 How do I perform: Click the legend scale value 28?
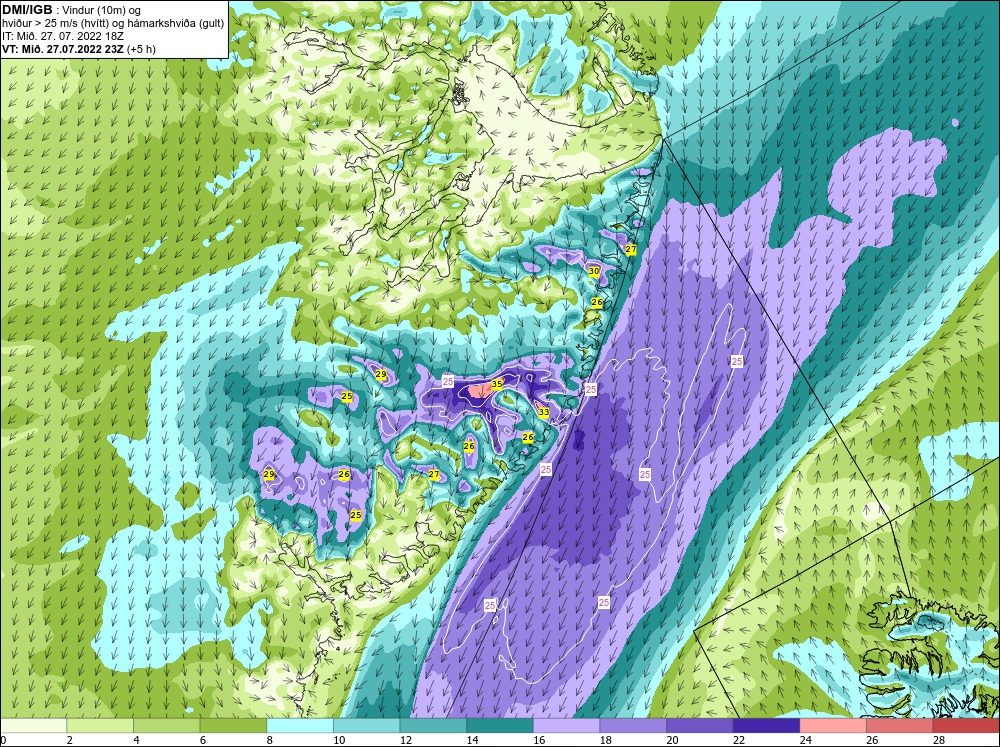(x=939, y=740)
